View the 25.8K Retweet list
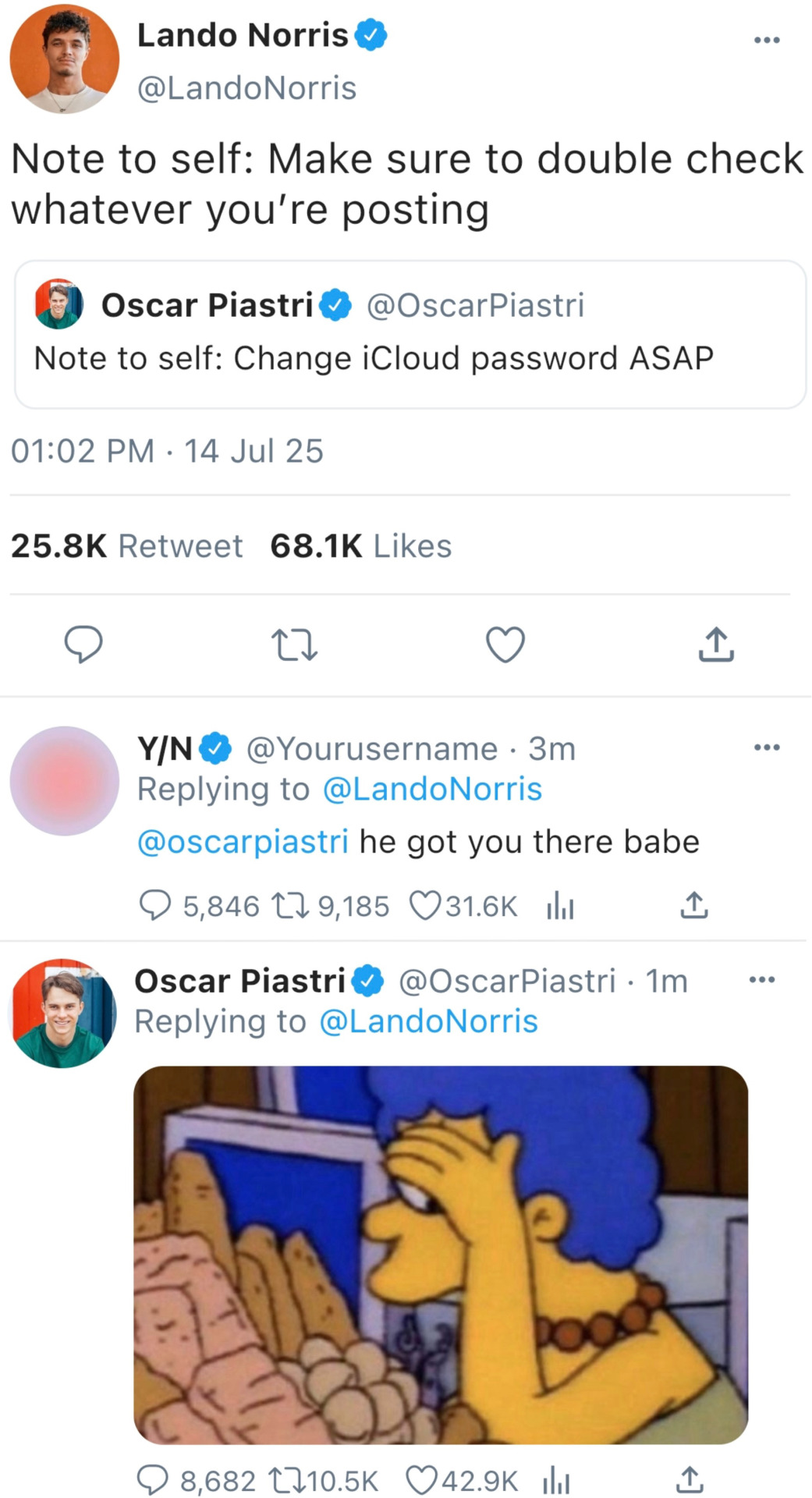This screenshot has height=1498, width=812. [126, 546]
